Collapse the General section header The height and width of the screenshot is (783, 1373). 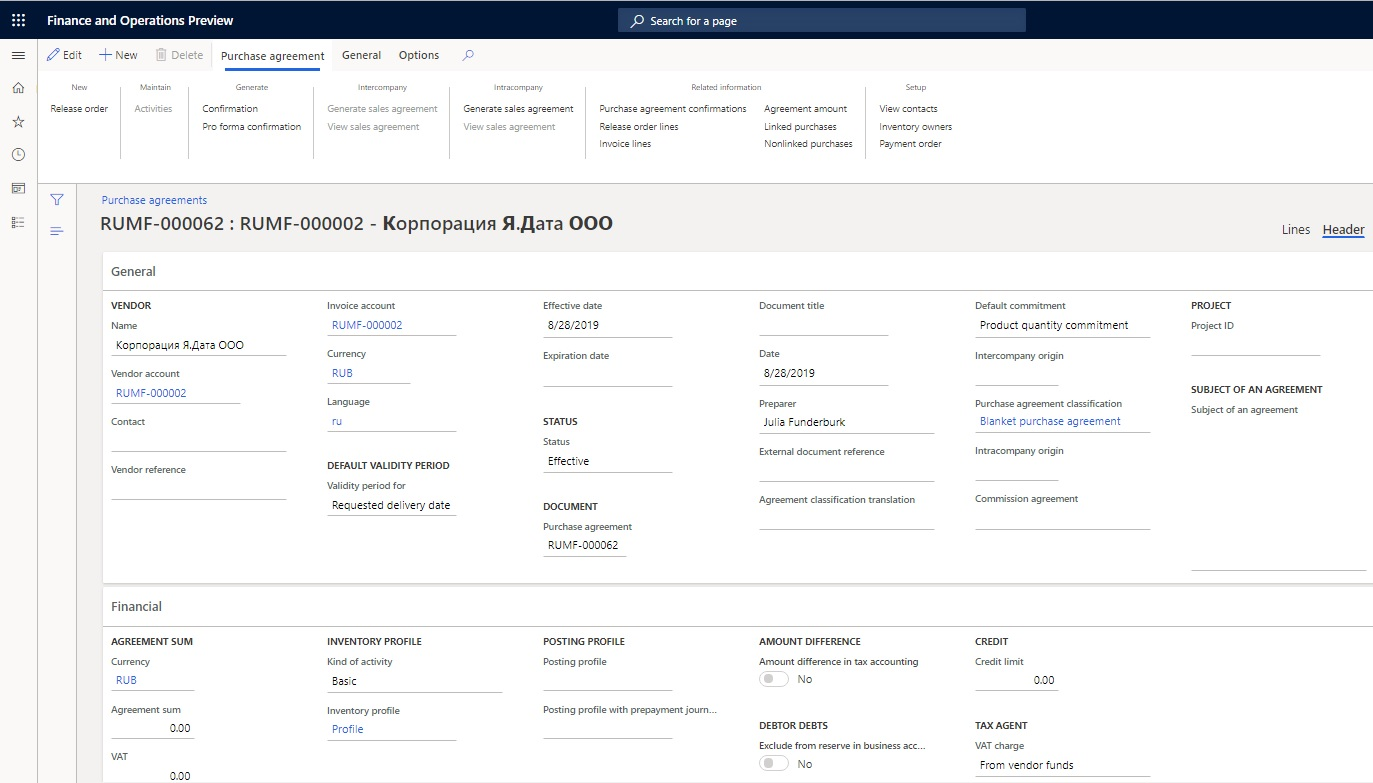737,271
